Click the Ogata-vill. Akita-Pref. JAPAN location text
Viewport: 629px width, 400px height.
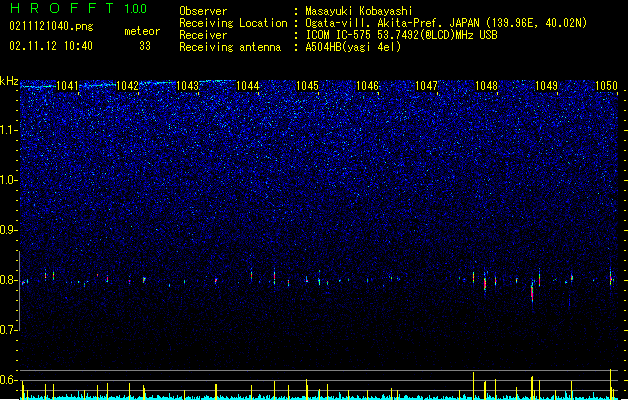click(446, 23)
